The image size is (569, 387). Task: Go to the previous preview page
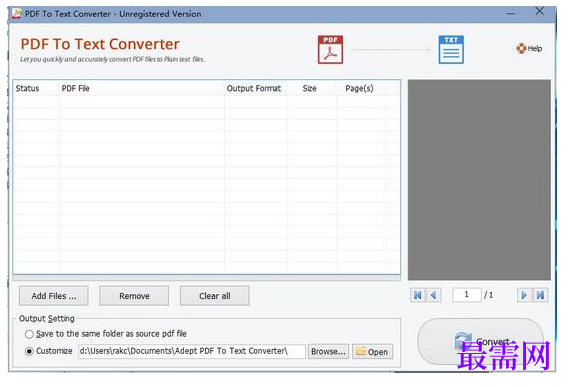[434, 295]
